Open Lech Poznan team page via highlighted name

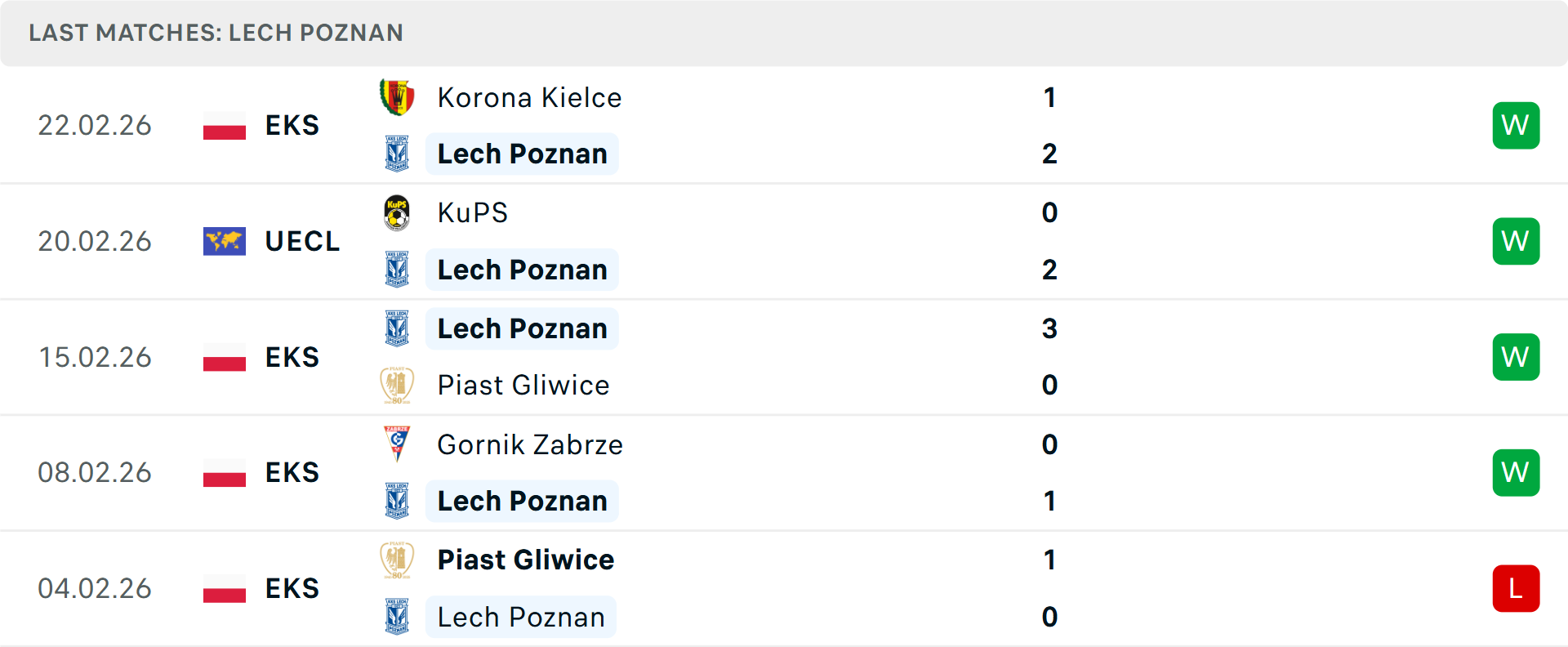point(522,154)
